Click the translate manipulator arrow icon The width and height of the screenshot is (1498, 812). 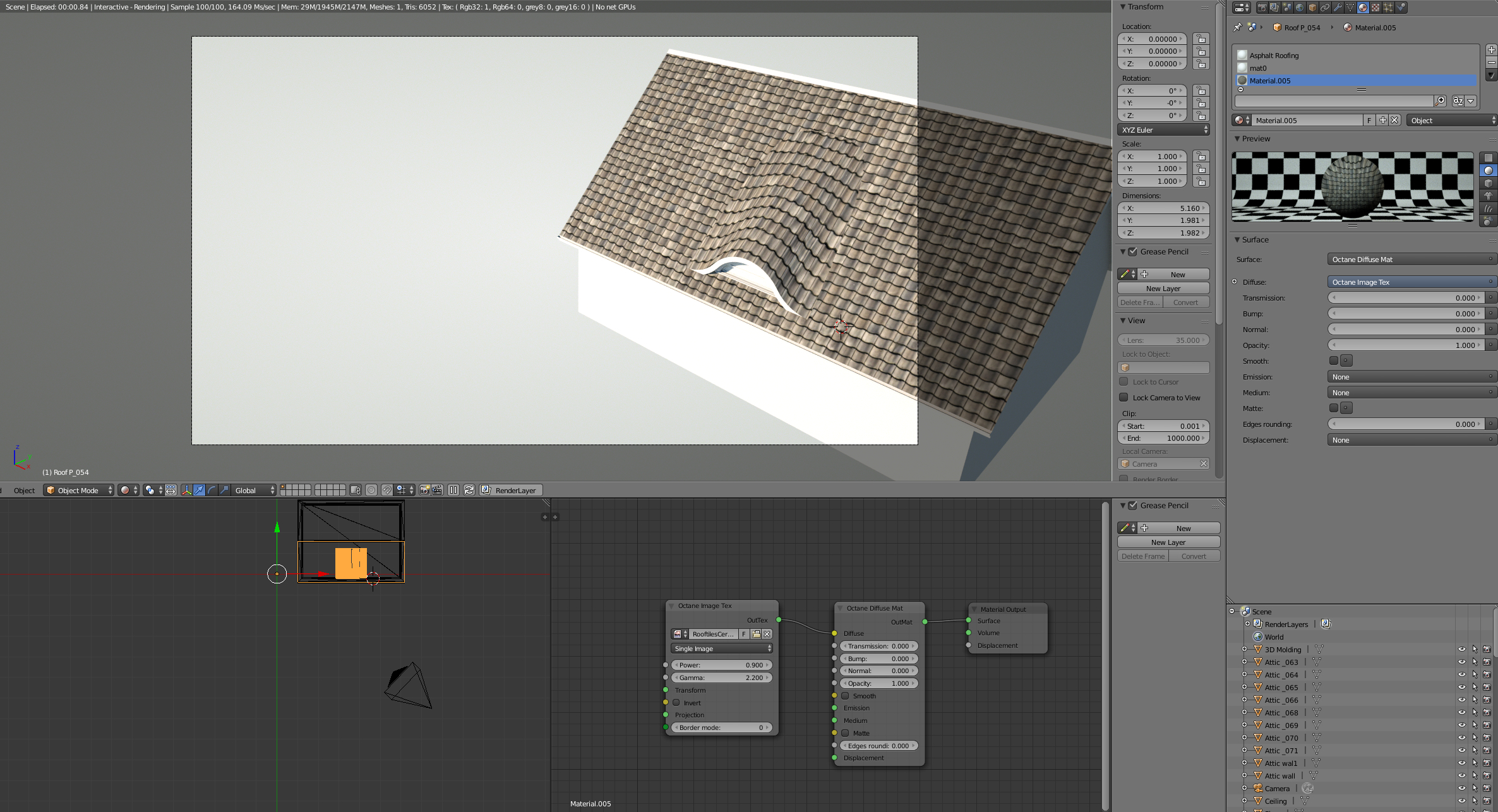[x=199, y=490]
